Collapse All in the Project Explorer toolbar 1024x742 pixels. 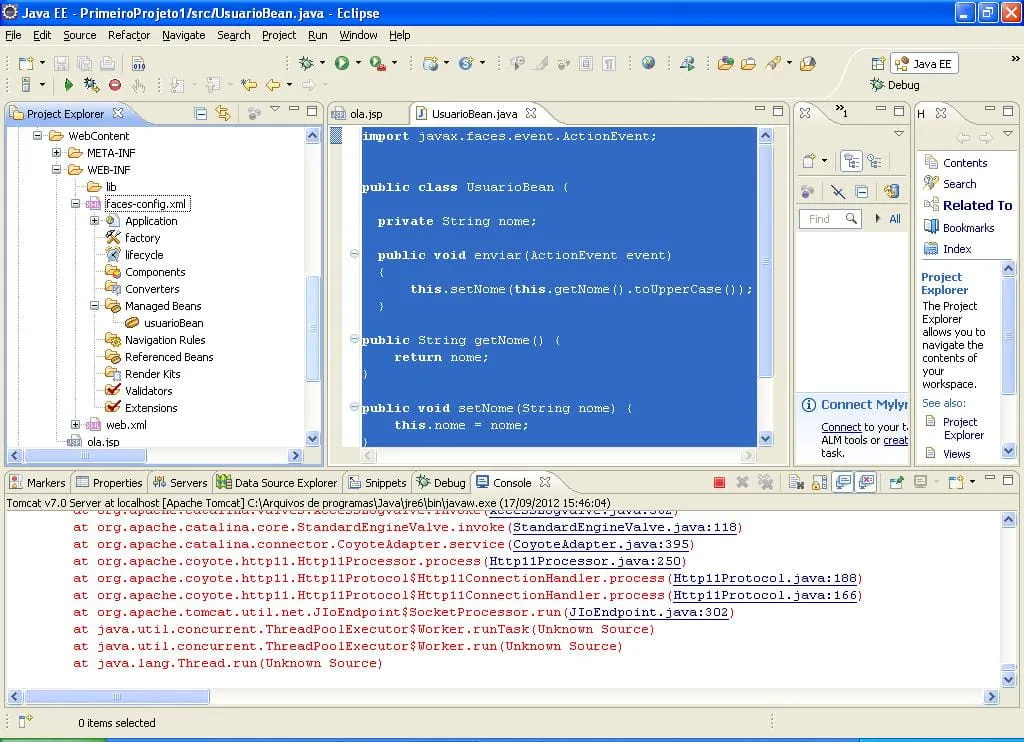[200, 114]
